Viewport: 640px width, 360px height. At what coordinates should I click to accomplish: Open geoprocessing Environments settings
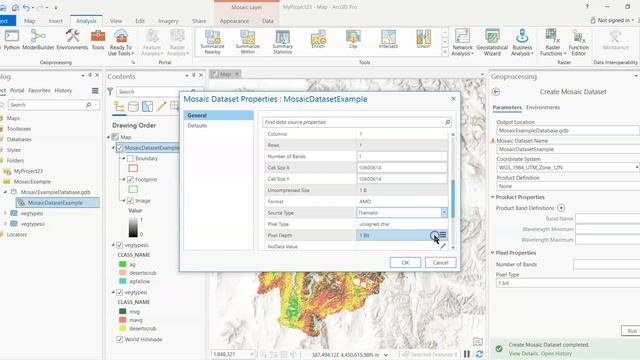[x=72, y=40]
